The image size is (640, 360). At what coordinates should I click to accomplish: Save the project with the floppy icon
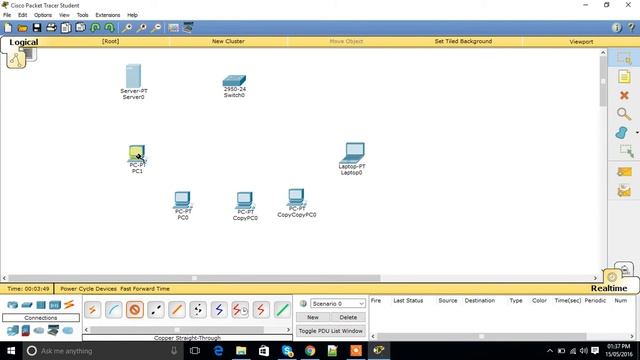37,28
